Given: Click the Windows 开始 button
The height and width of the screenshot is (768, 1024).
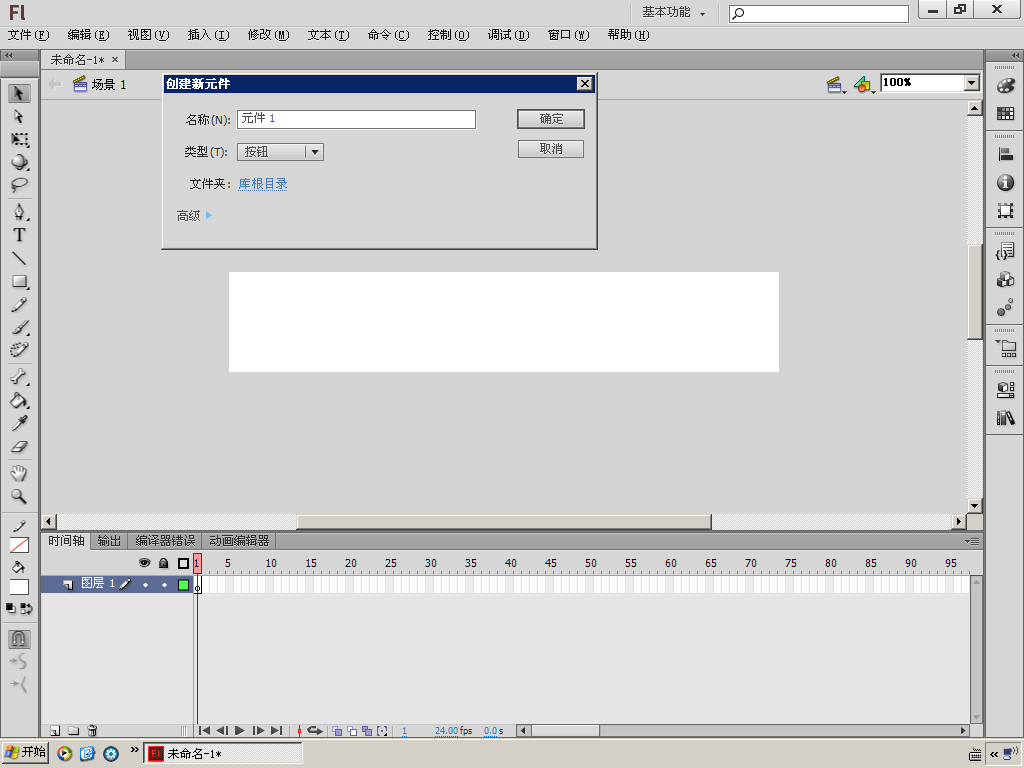Looking at the screenshot, I should (25, 752).
